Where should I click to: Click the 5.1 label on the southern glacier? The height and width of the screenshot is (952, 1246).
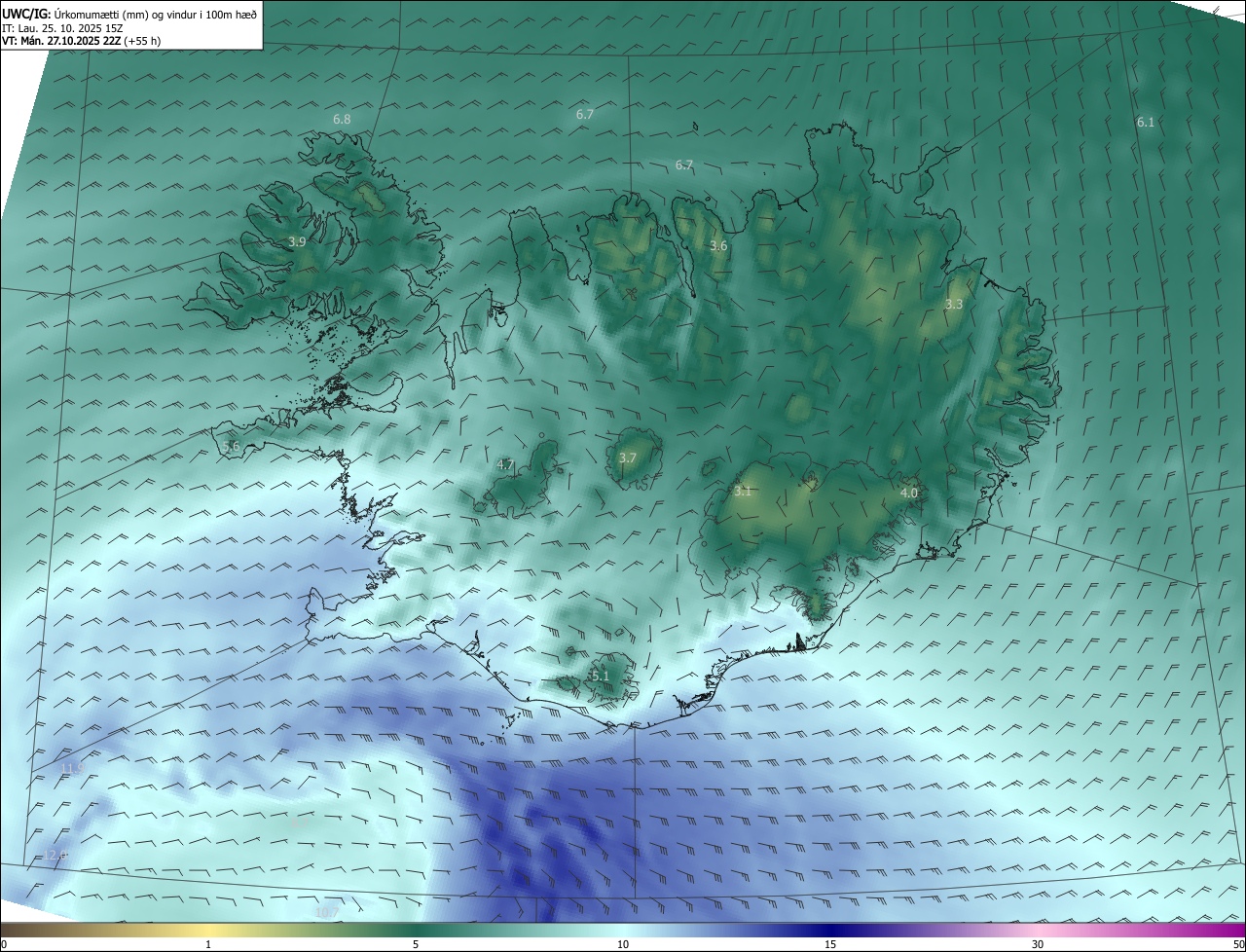600,676
